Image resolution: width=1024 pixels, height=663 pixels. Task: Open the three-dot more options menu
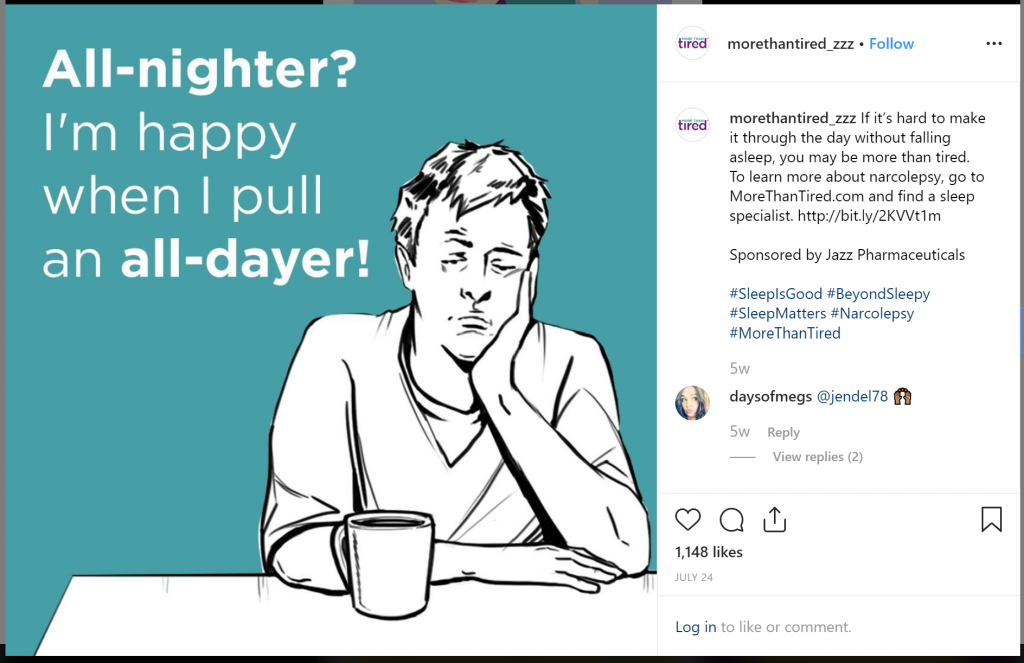pos(993,44)
